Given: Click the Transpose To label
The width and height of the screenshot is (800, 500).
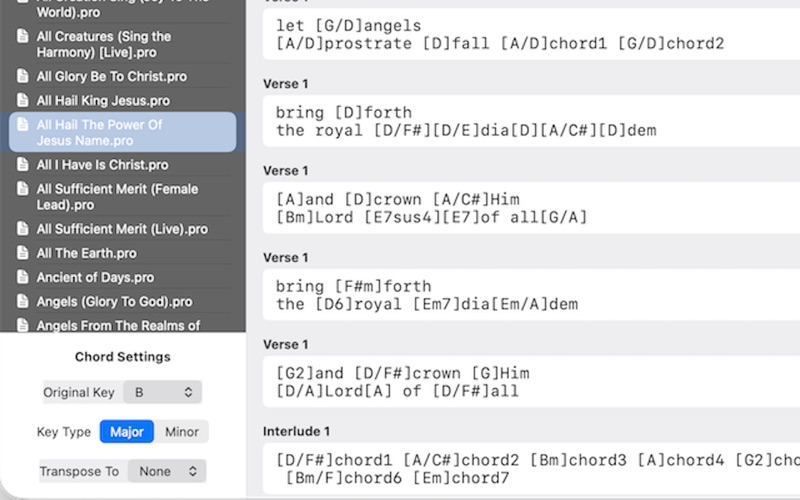Looking at the screenshot, I should coord(79,471).
